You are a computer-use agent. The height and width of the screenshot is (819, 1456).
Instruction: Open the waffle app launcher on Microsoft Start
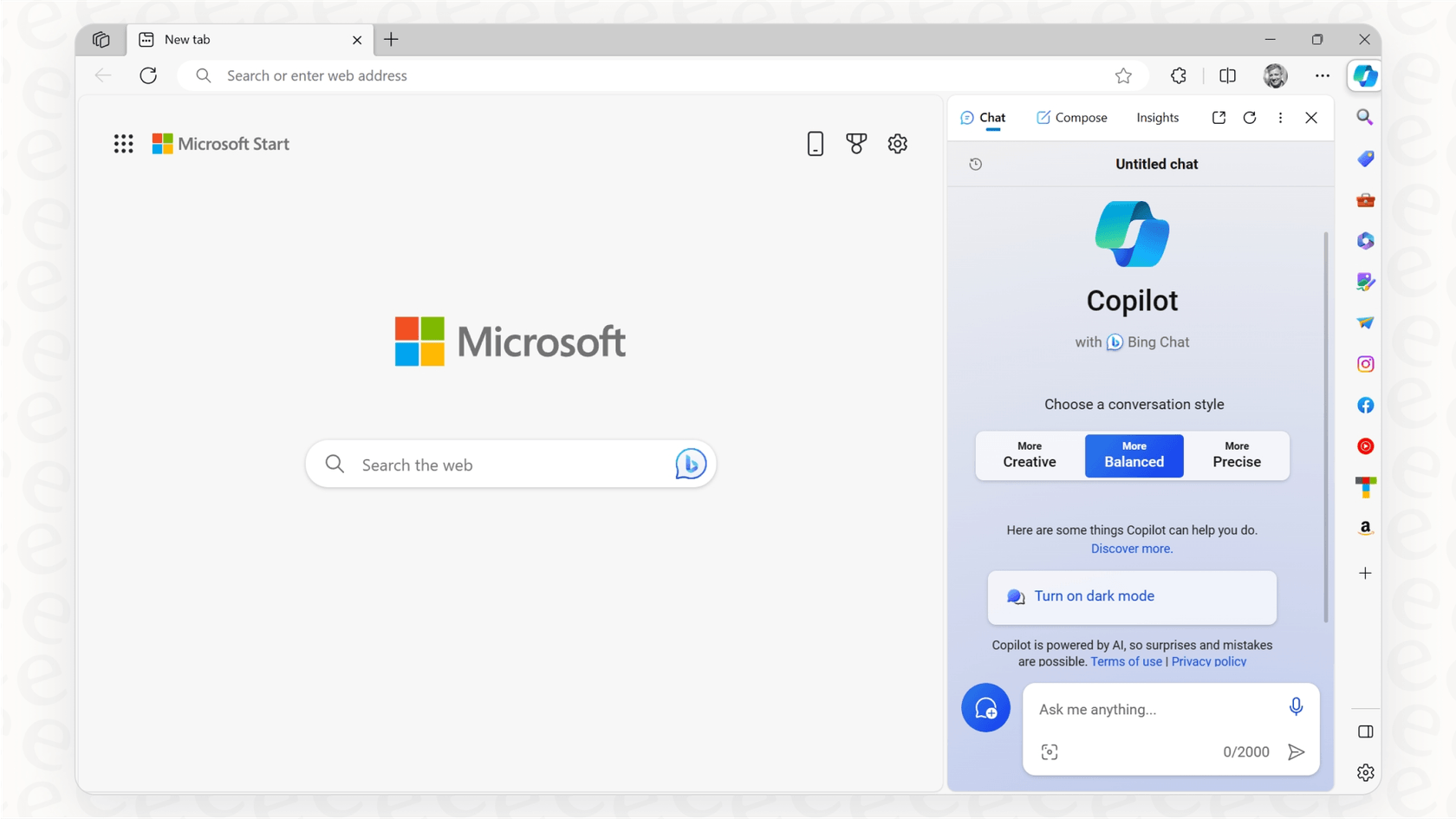pos(124,143)
